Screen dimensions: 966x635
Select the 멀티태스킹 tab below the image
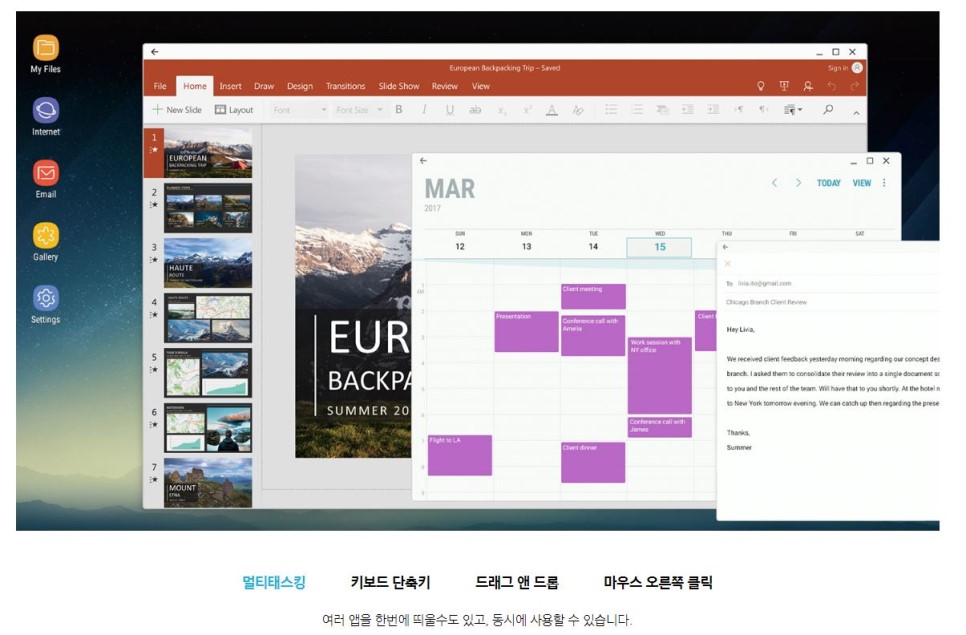pyautogui.click(x=274, y=582)
